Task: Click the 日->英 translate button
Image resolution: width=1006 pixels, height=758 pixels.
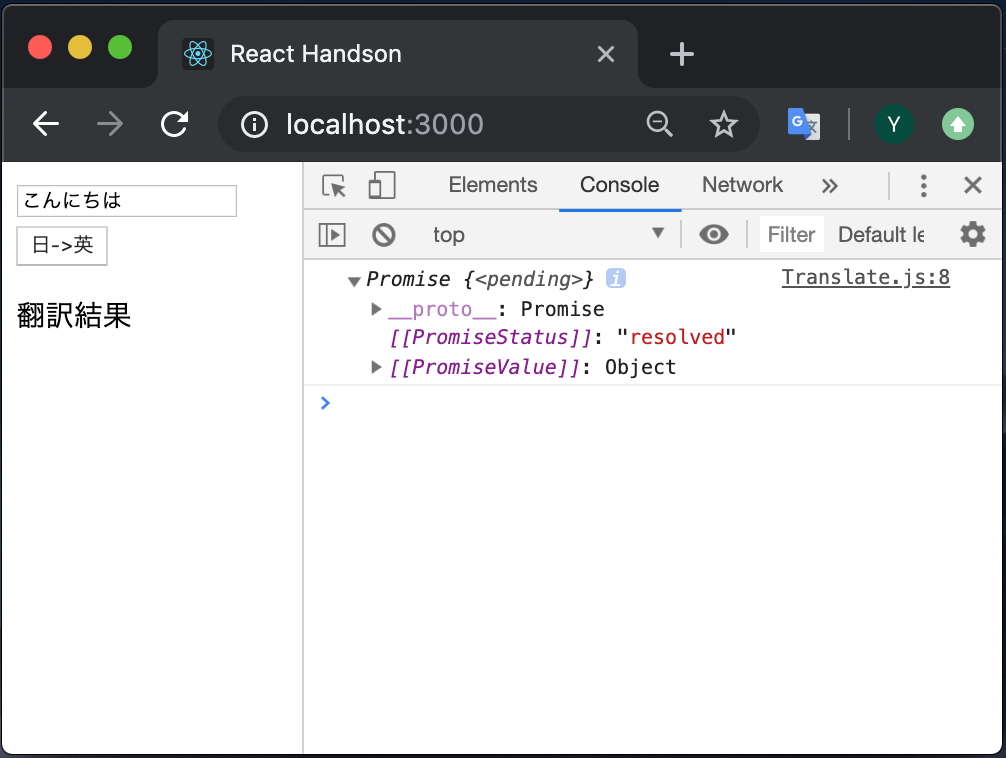Action: [x=62, y=245]
